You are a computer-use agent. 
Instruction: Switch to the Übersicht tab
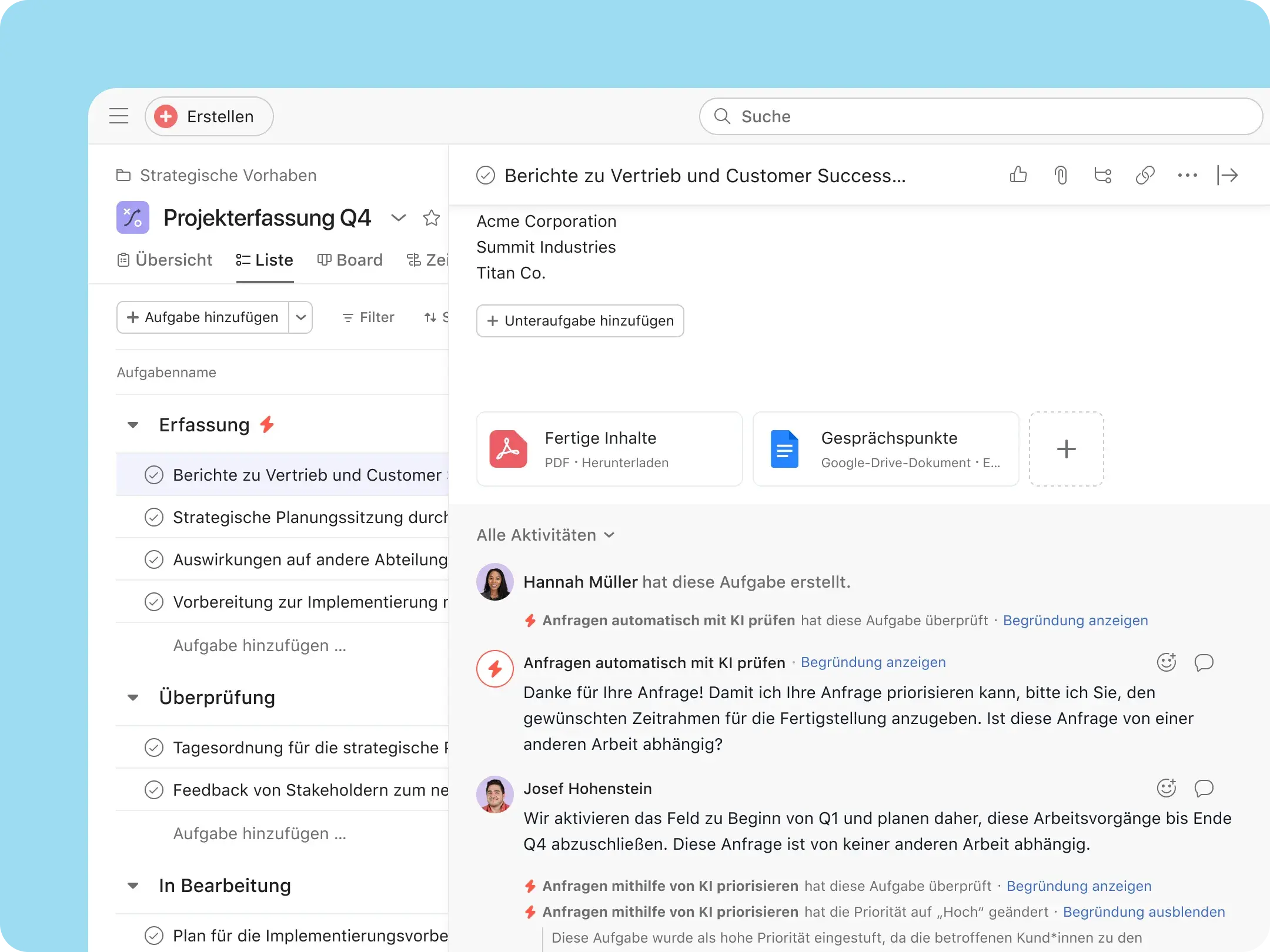[x=165, y=260]
